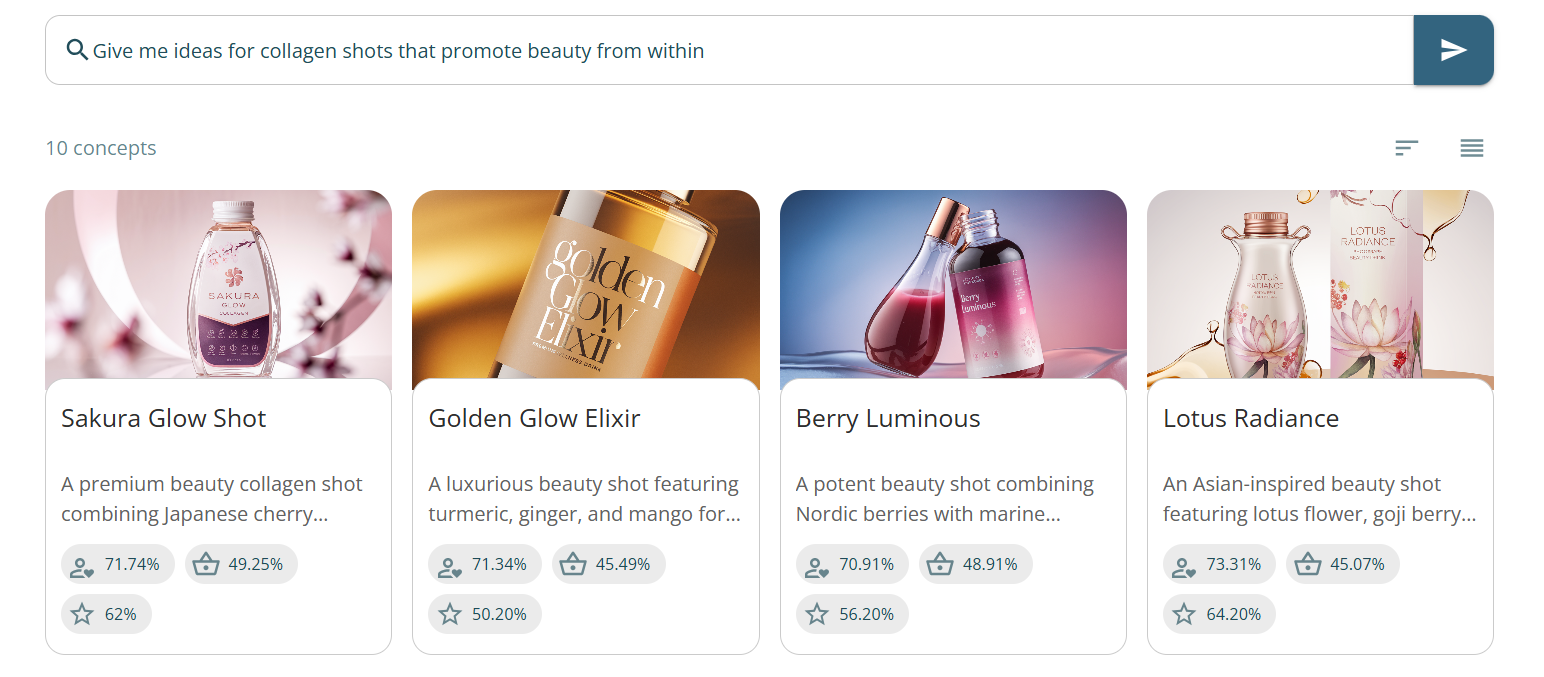Click Sakura Glow Shot's 49.25% basket icon
Screen dimensions: 1544x677
tap(206, 565)
